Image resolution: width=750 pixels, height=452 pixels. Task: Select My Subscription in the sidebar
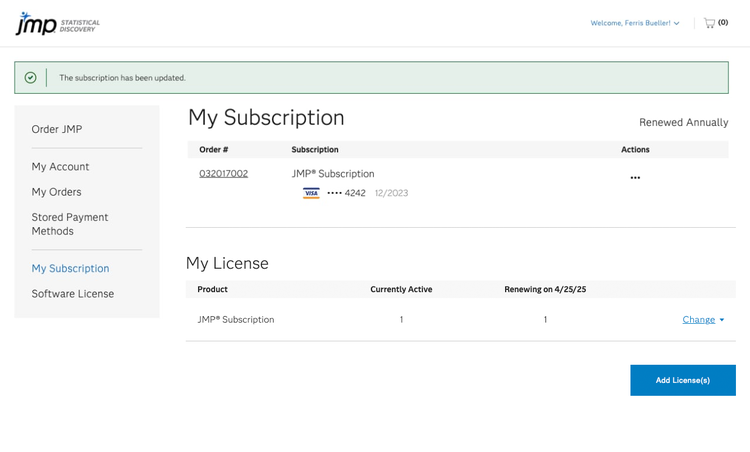point(70,268)
